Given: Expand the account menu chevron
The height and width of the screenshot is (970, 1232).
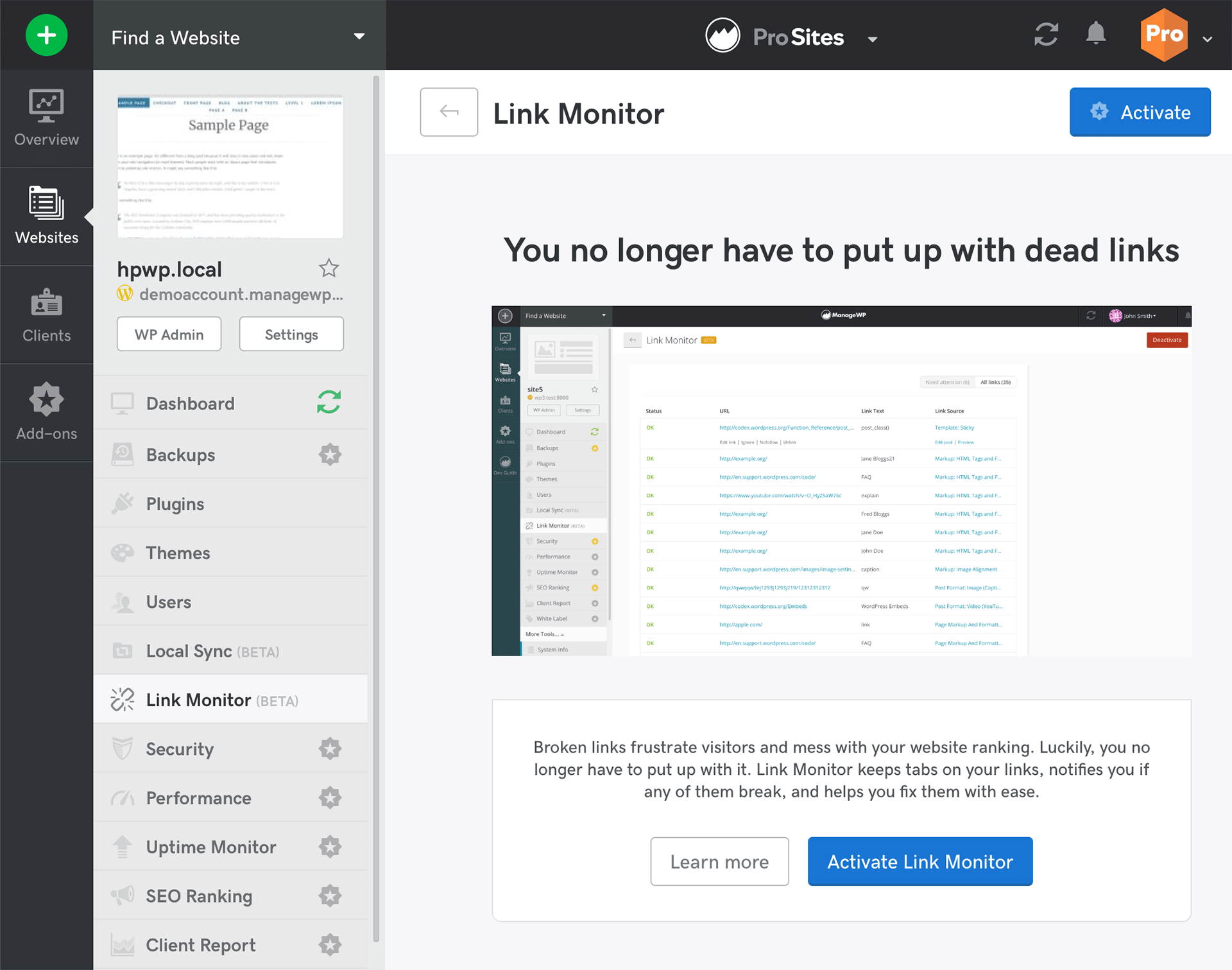Looking at the screenshot, I should pos(1208,39).
